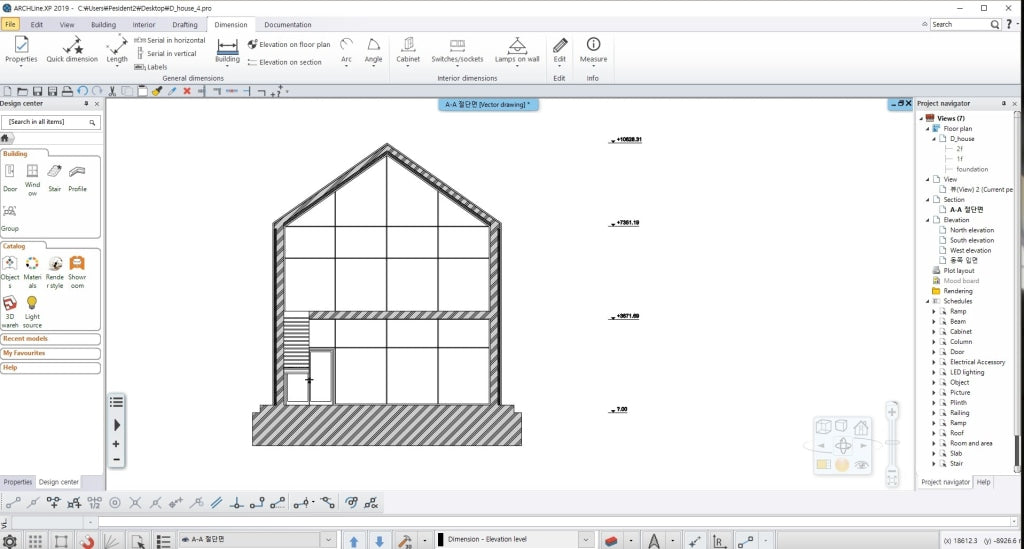Open the Rendering item in navigator

tap(957, 291)
